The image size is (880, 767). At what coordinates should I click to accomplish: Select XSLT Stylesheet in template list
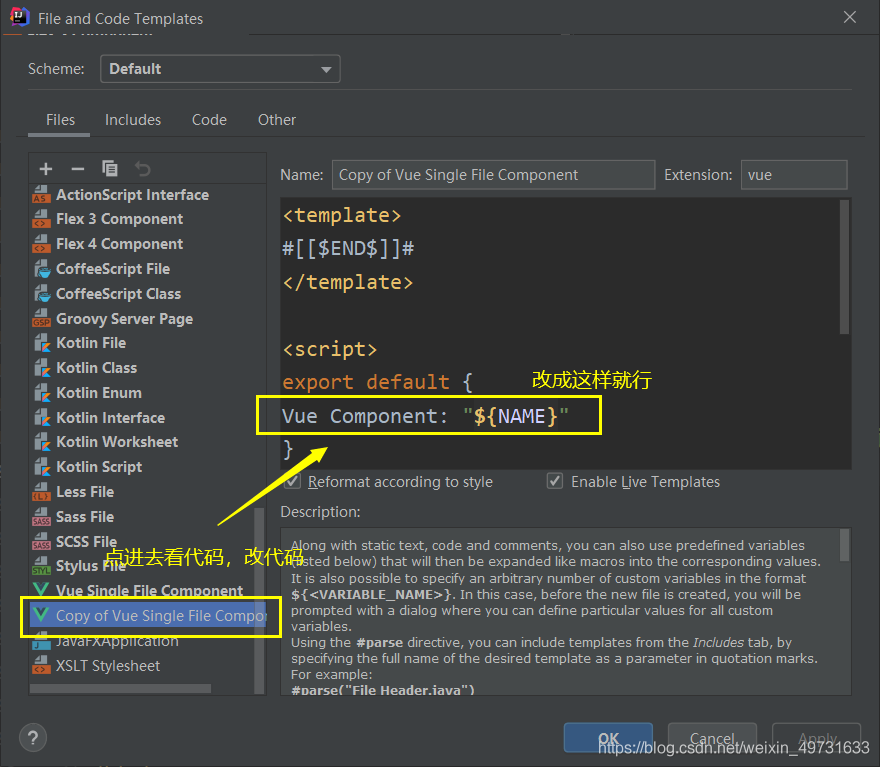pyautogui.click(x=107, y=666)
